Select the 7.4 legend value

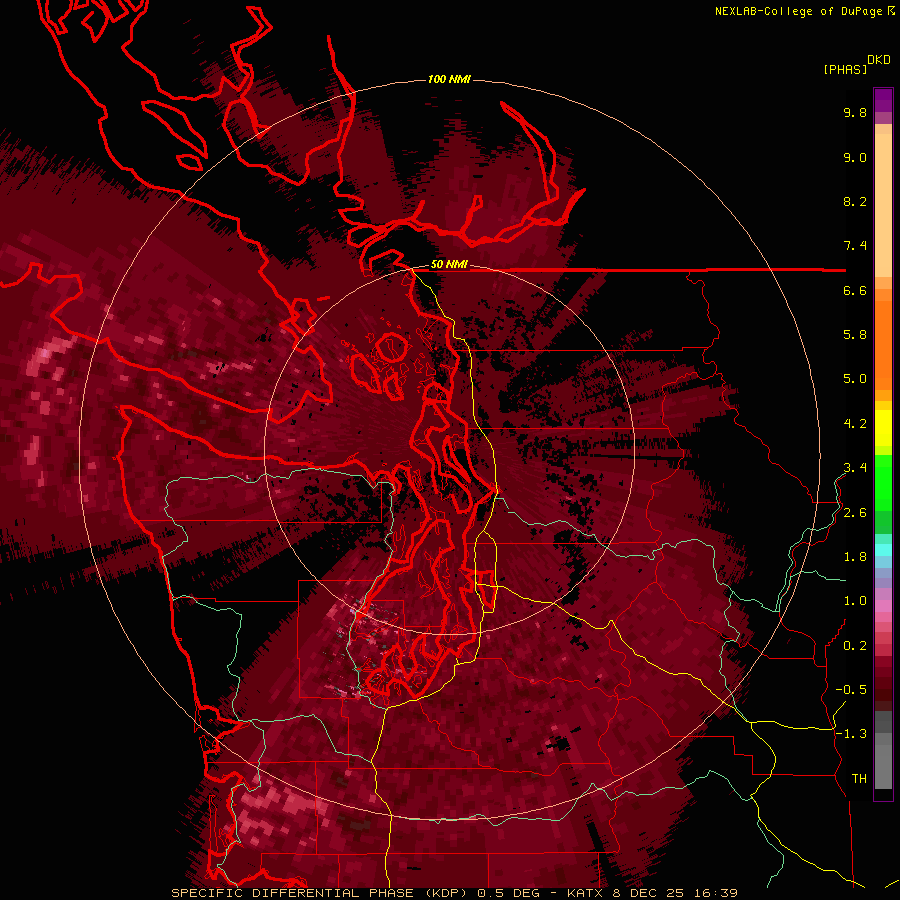click(855, 246)
